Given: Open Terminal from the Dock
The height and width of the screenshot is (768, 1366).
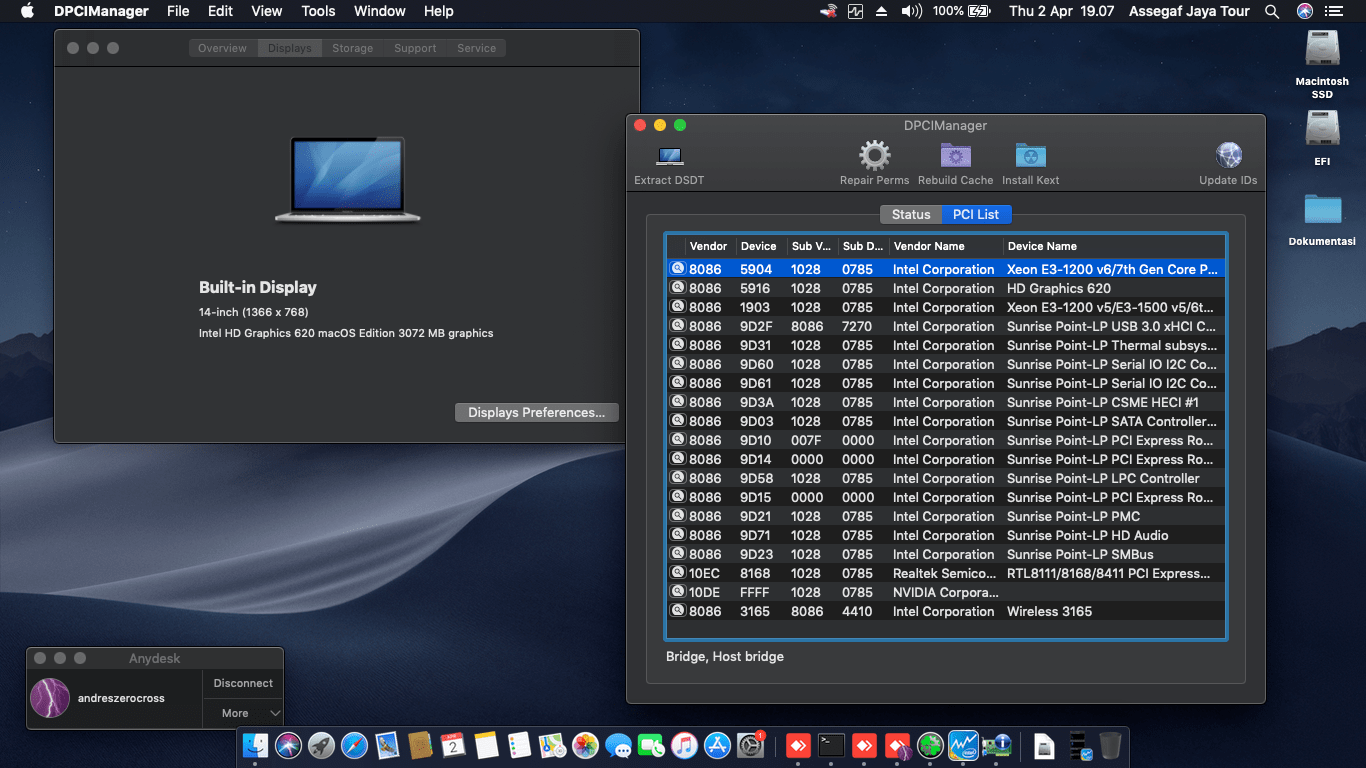Looking at the screenshot, I should (x=831, y=745).
